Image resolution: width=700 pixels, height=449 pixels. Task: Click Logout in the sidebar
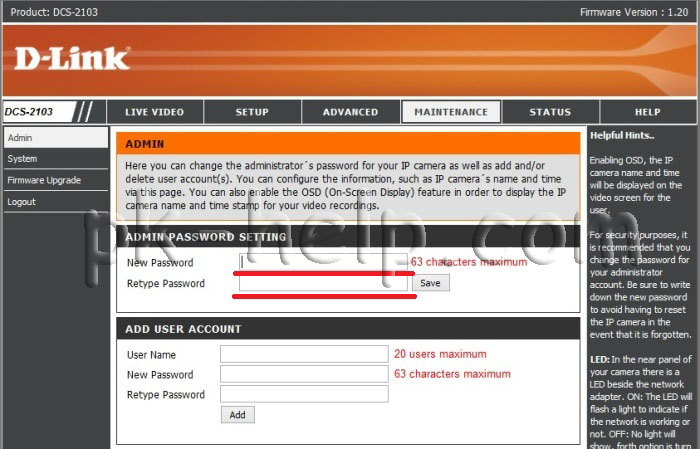[56, 202]
